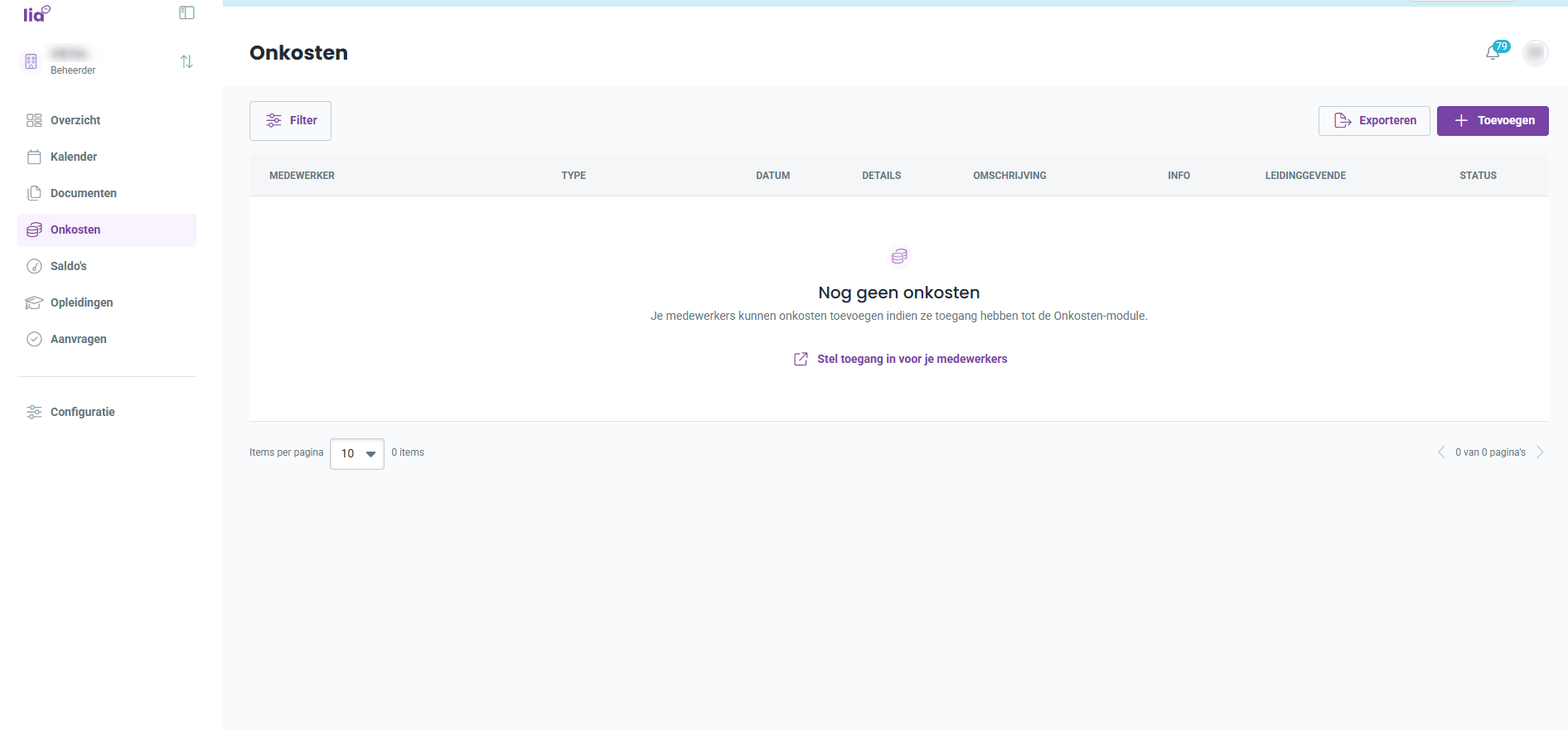This screenshot has width=1568, height=730.
Task: Click the Info column header
Action: (1178, 176)
